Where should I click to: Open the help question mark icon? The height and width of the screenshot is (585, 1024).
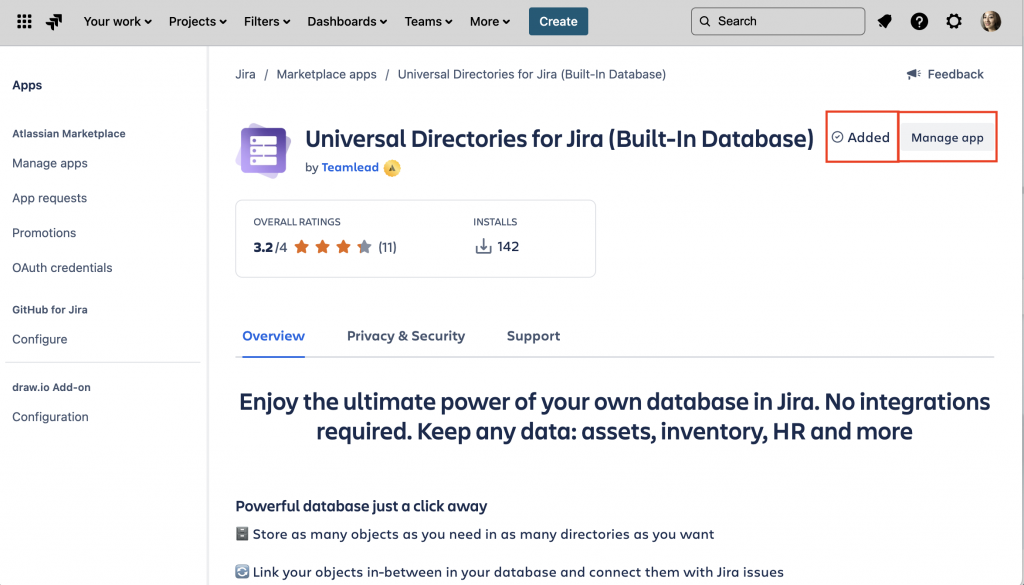tap(919, 22)
